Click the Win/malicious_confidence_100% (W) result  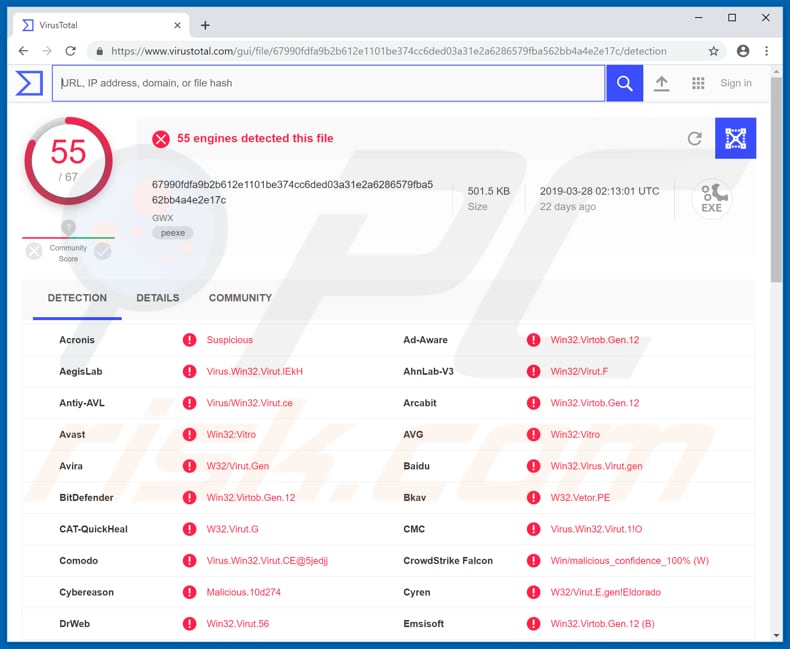tap(630, 561)
